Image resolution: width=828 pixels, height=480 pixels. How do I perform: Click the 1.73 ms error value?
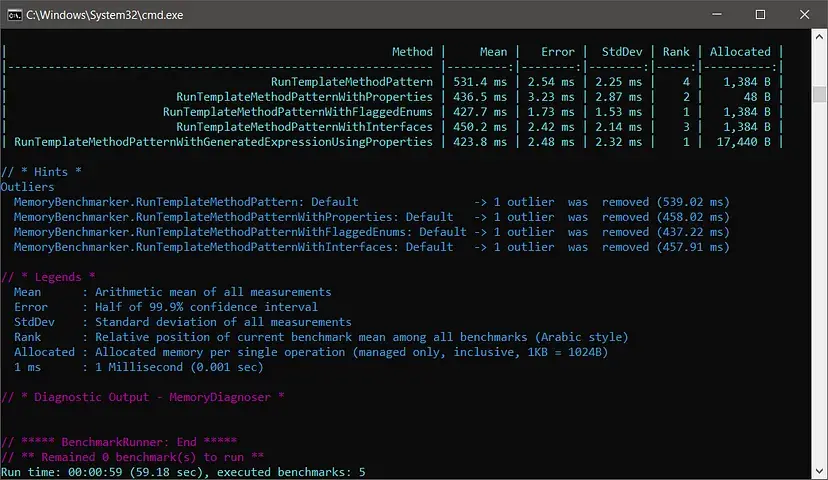(551, 112)
